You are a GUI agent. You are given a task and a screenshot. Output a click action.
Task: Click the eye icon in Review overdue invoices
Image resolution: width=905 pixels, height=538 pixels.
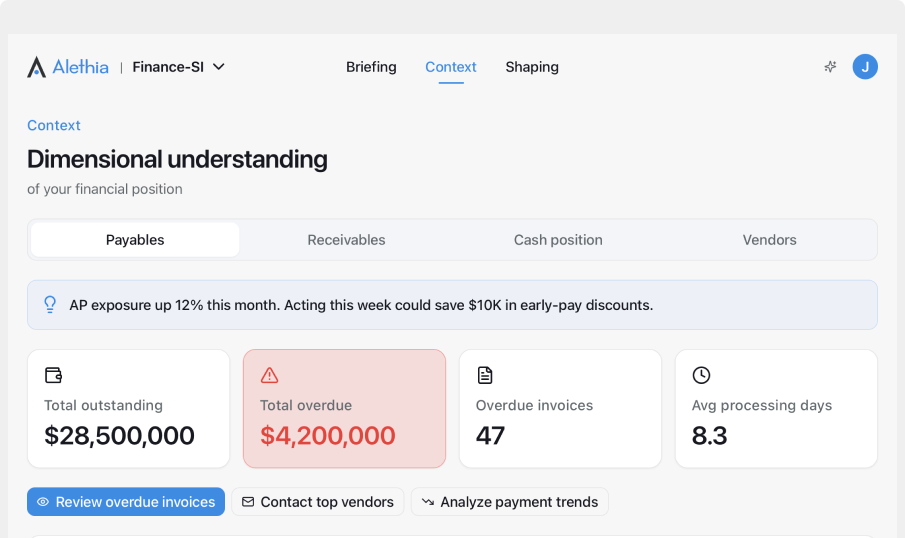pyautogui.click(x=43, y=502)
